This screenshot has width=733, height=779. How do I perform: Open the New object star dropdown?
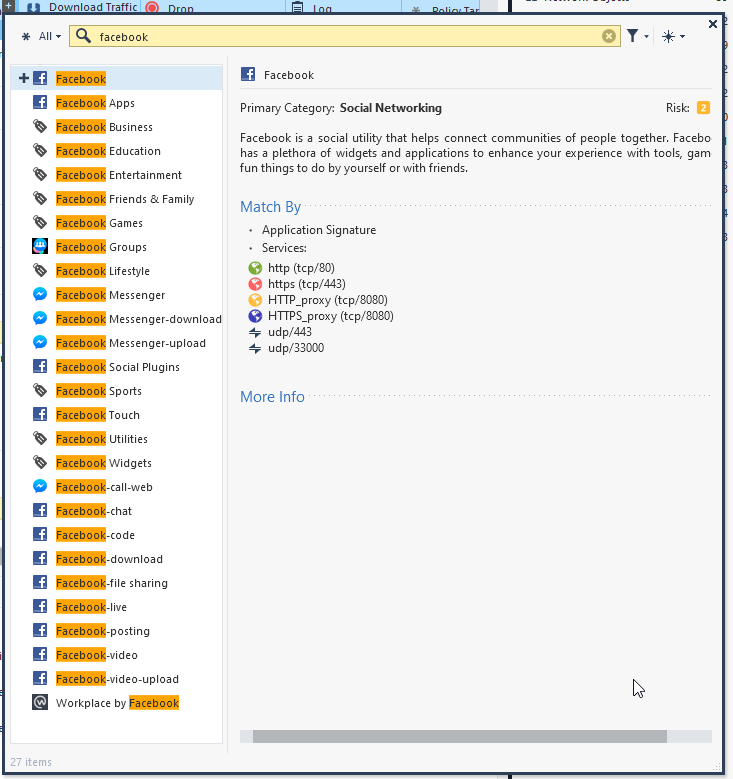[673, 36]
